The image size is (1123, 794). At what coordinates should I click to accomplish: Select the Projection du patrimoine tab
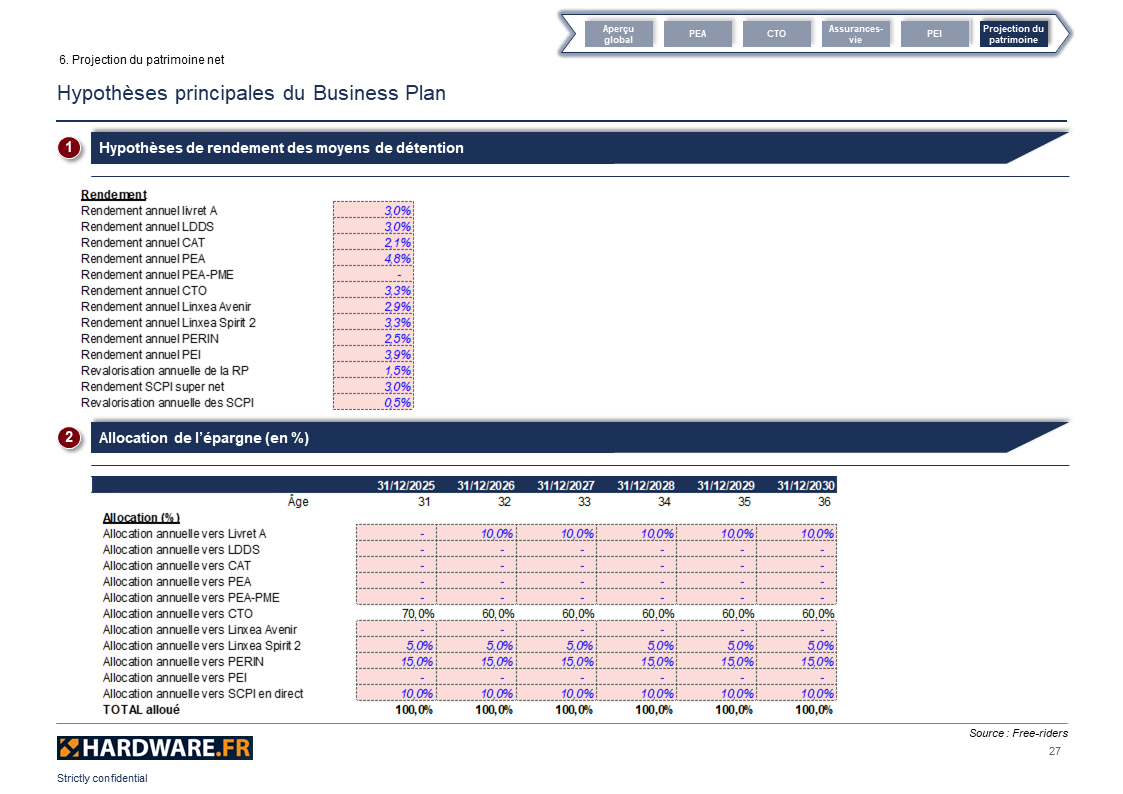tap(1013, 34)
